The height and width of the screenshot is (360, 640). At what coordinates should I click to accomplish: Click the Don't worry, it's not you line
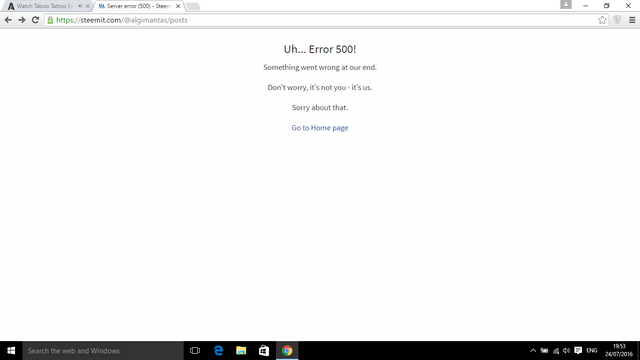click(320, 87)
